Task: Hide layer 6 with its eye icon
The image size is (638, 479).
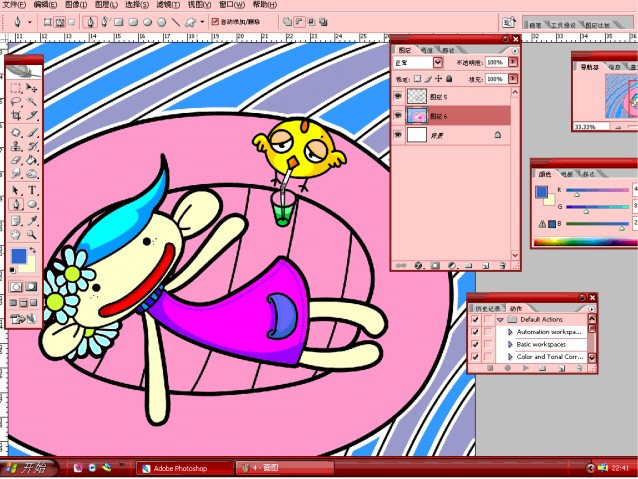Action: (398, 116)
